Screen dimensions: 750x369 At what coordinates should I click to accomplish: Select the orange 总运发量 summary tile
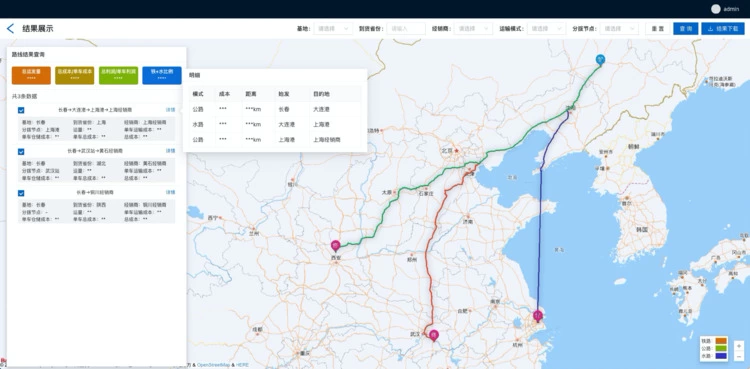click(x=31, y=75)
